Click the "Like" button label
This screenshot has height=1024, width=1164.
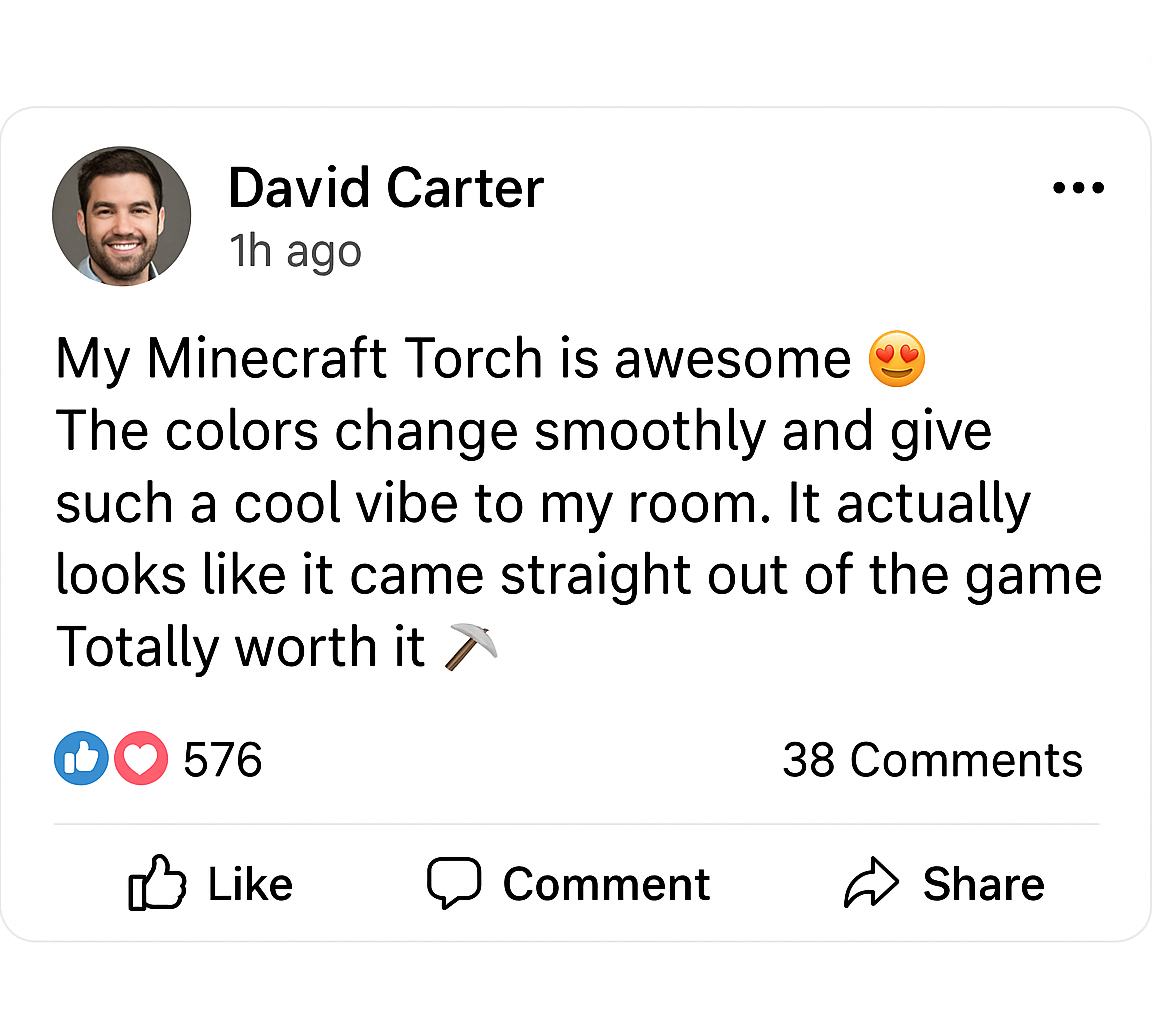(x=250, y=885)
